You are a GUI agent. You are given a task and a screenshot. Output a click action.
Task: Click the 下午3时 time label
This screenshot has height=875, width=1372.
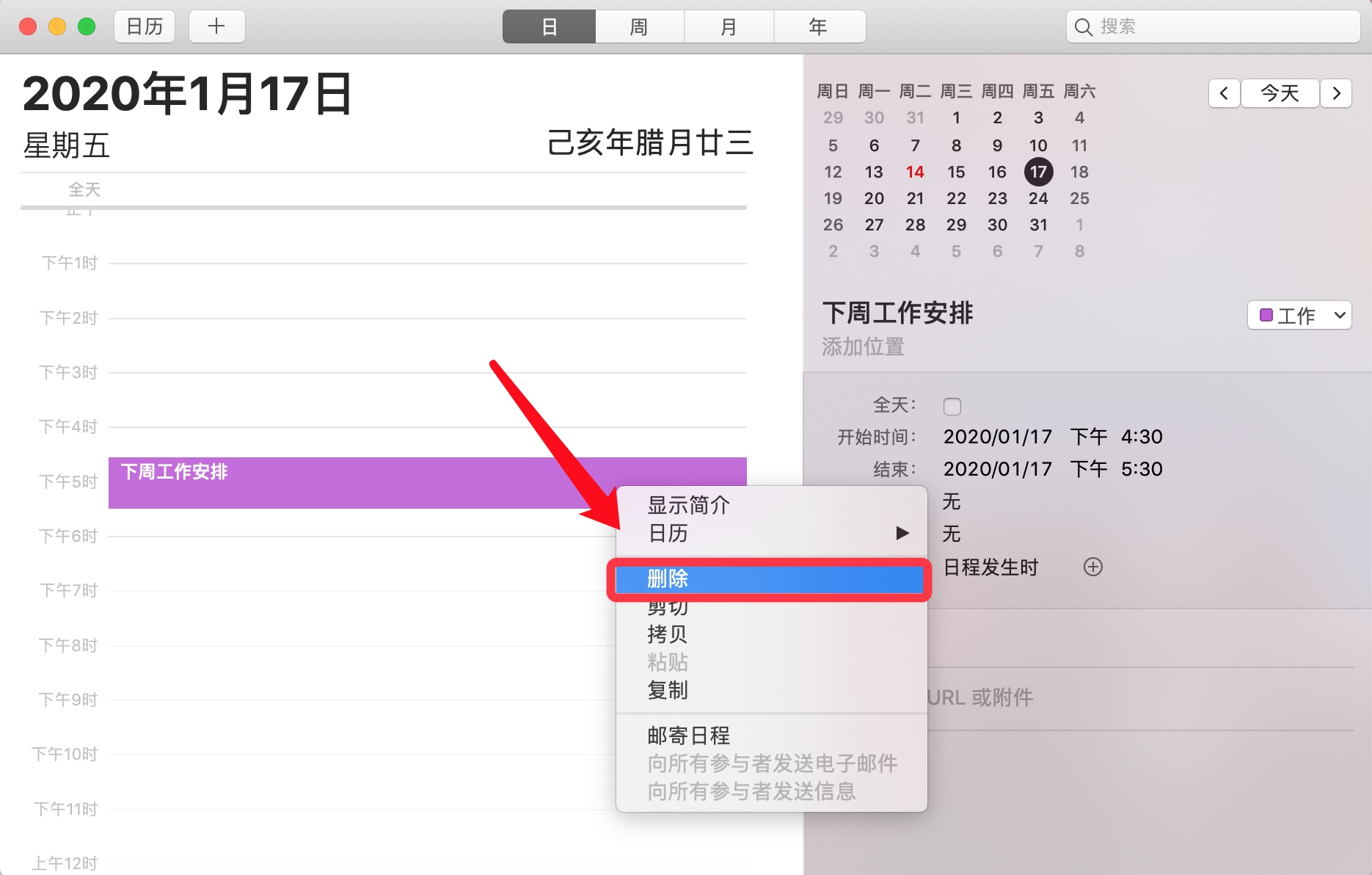point(68,372)
